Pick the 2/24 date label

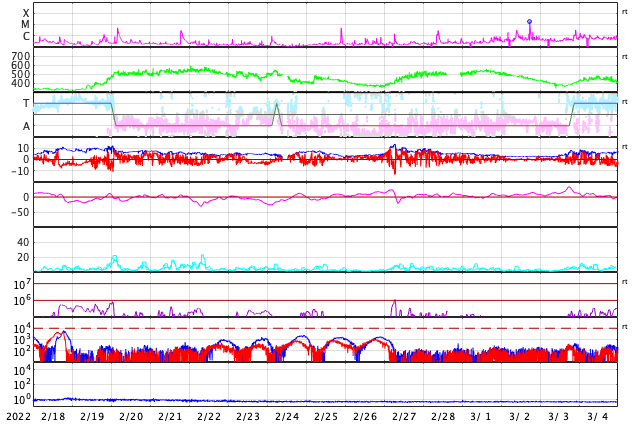pos(287,416)
